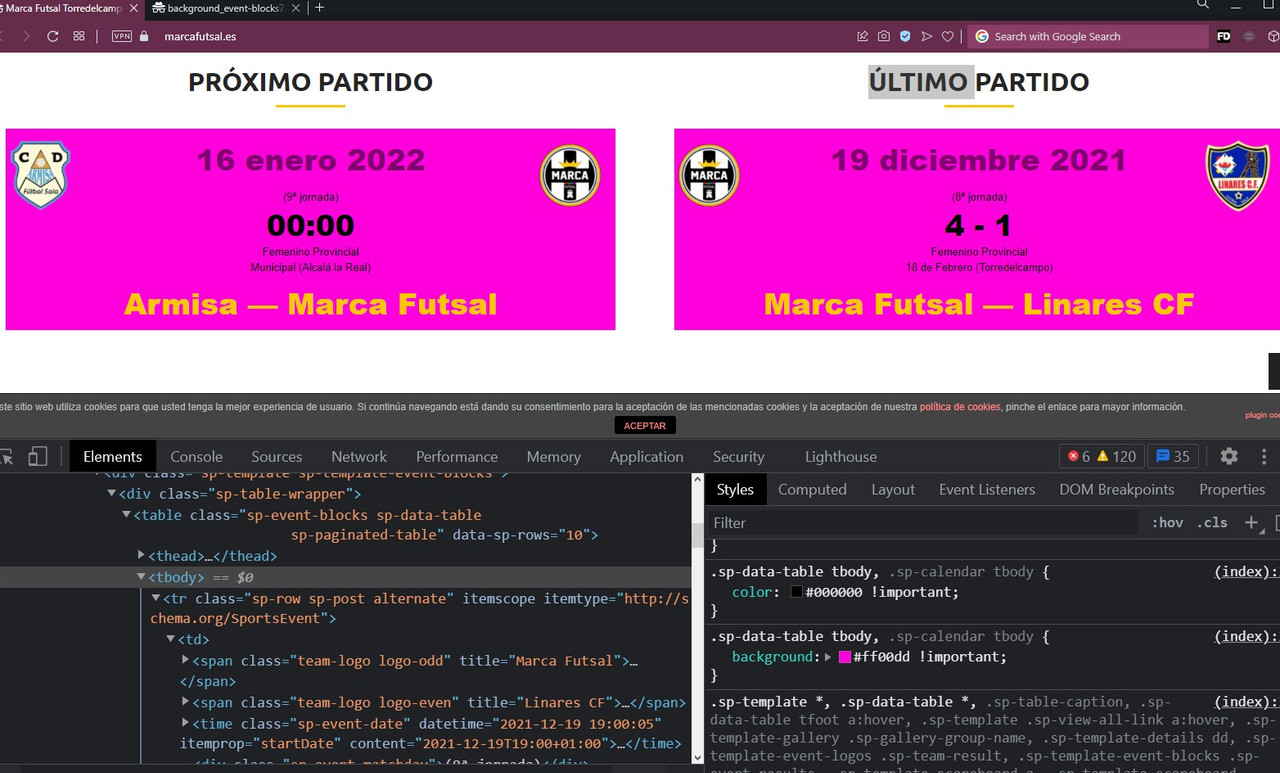Viewport: 1280px width, 773px height.
Task: Reload the marcafutsal.es page
Action: [x=52, y=36]
